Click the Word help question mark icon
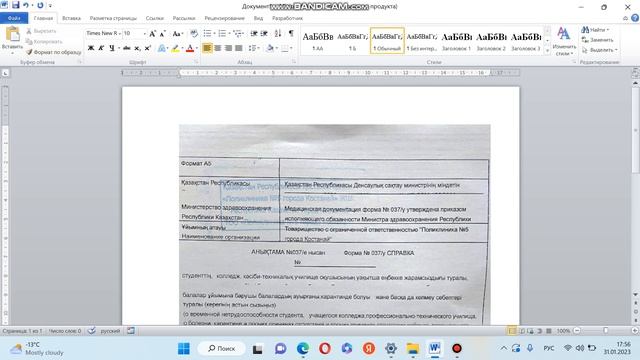This screenshot has width=640, height=360. coord(635,18)
